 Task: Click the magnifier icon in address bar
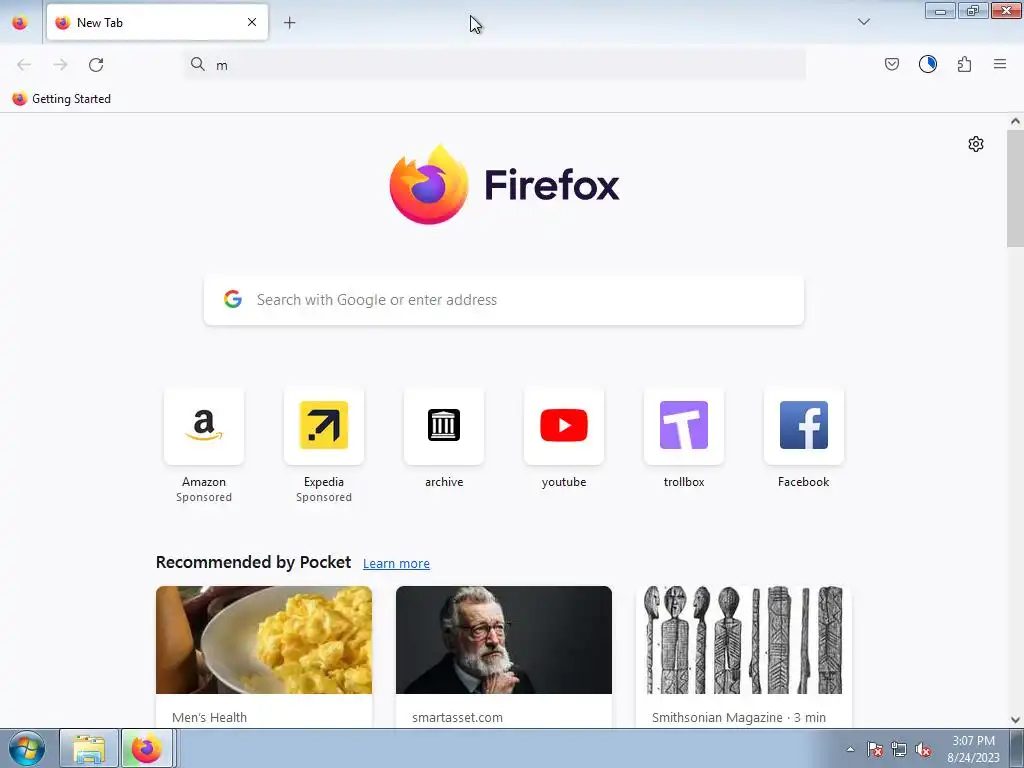coord(197,64)
